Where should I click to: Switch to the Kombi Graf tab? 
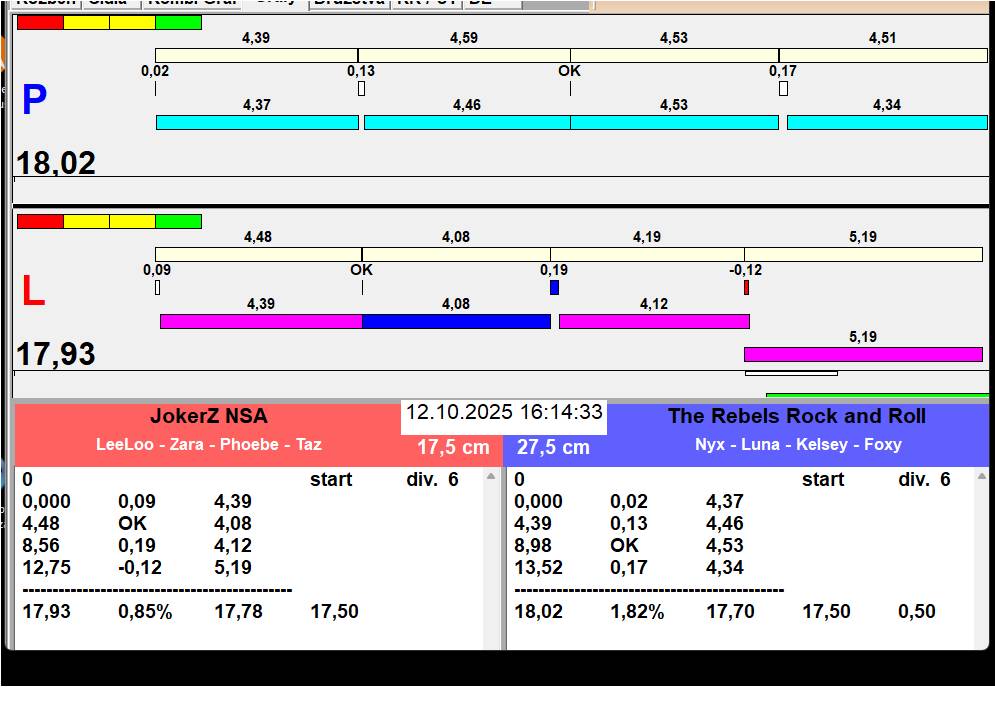[191, 3]
